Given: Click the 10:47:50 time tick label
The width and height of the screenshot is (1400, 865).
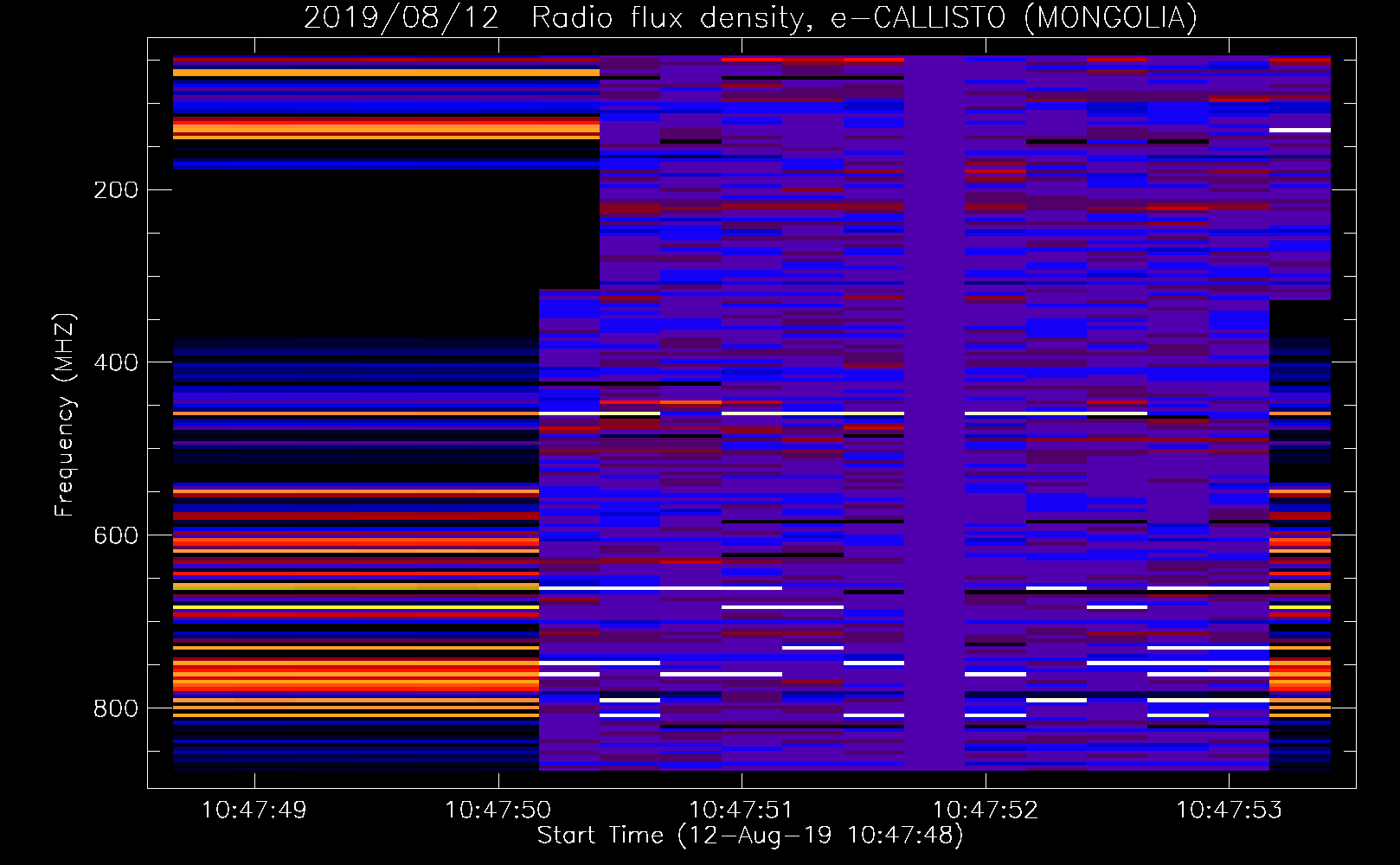Looking at the screenshot, I should point(498,811).
